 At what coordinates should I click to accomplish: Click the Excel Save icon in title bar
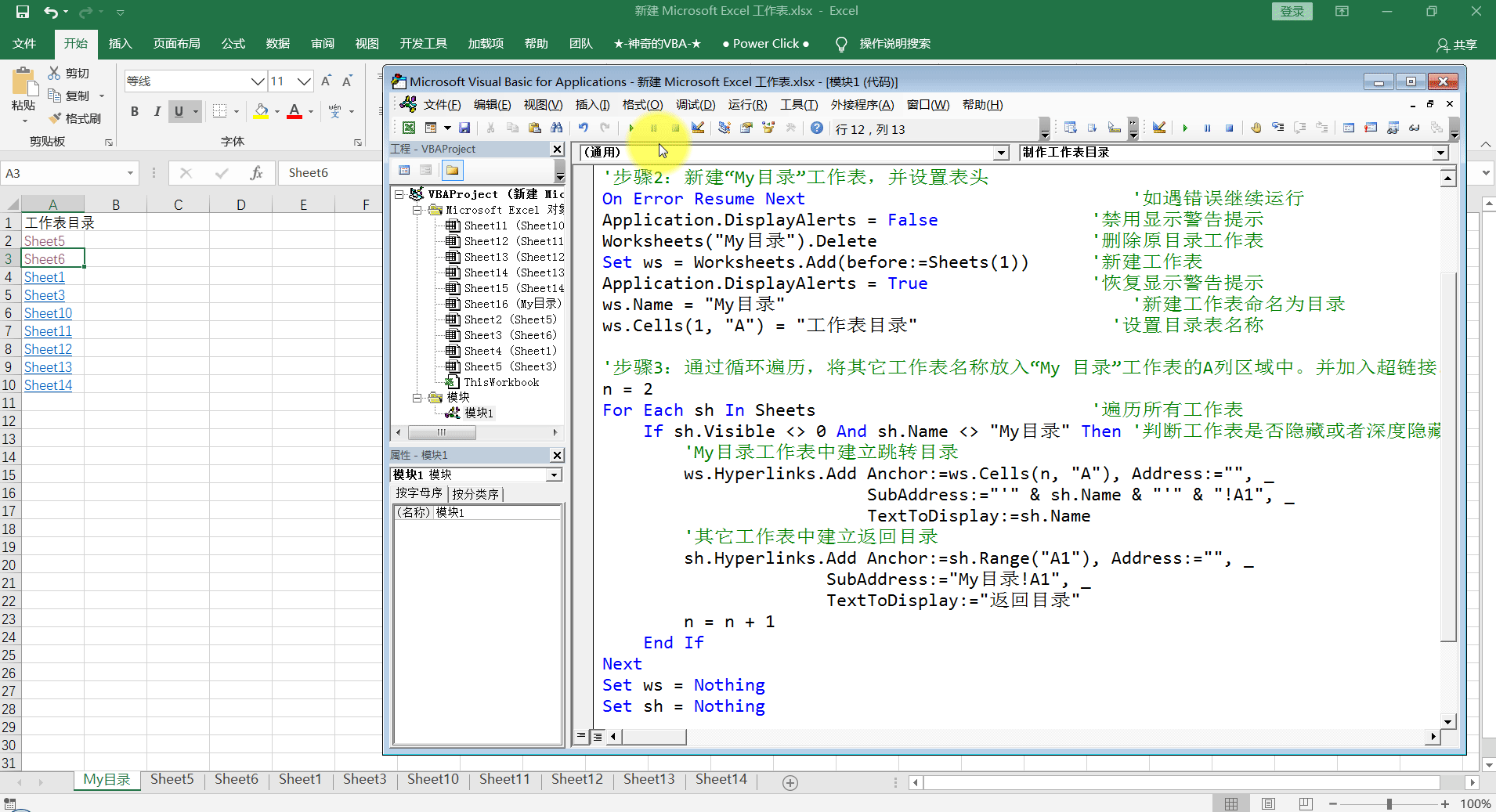[x=22, y=12]
